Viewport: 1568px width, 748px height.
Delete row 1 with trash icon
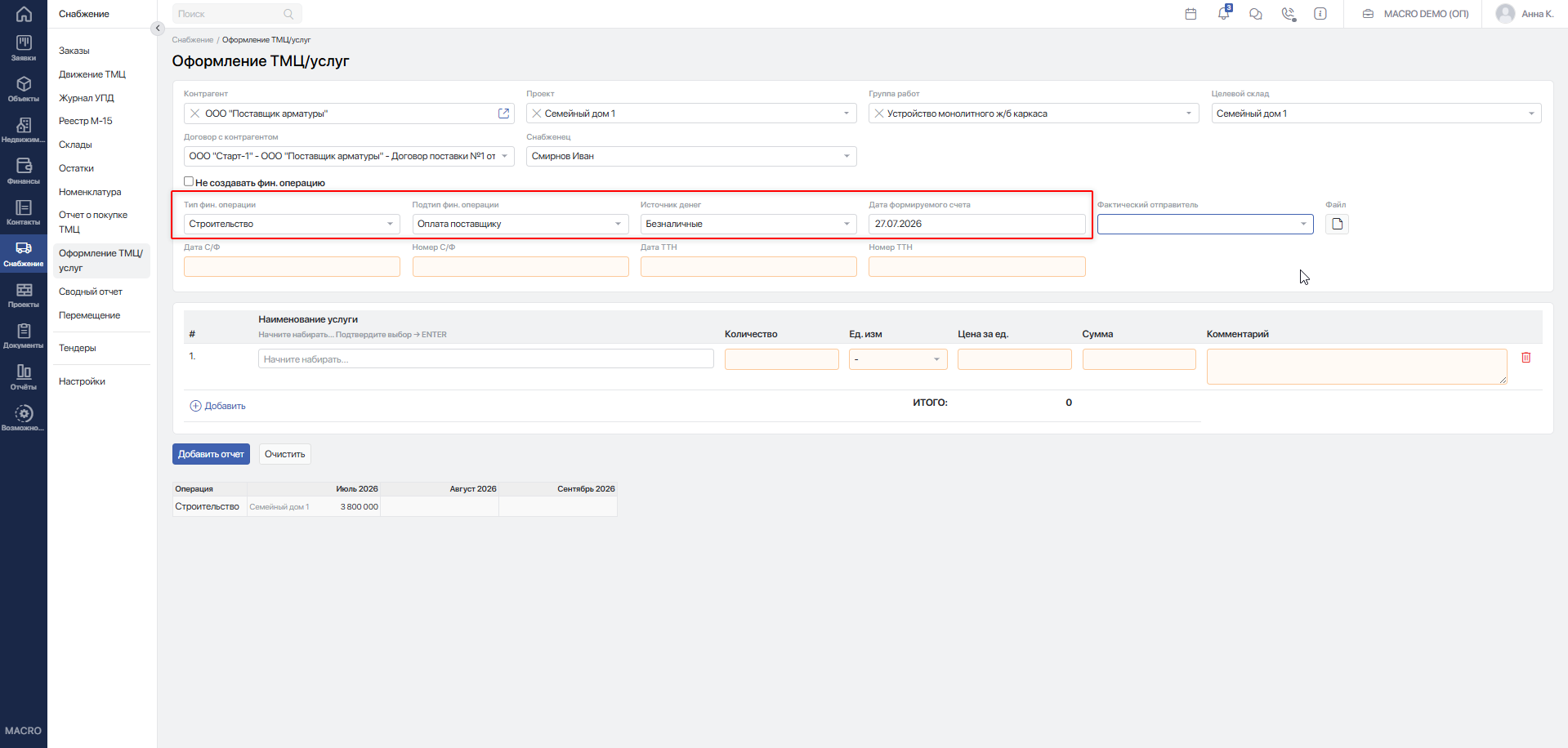(1526, 358)
